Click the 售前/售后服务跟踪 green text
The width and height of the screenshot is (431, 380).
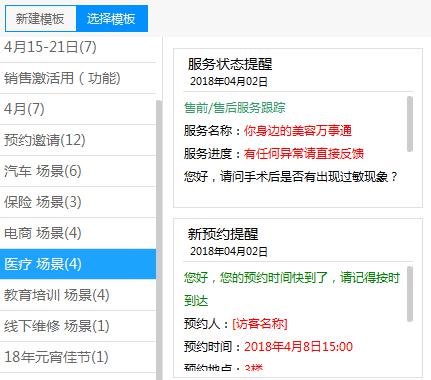(x=235, y=108)
